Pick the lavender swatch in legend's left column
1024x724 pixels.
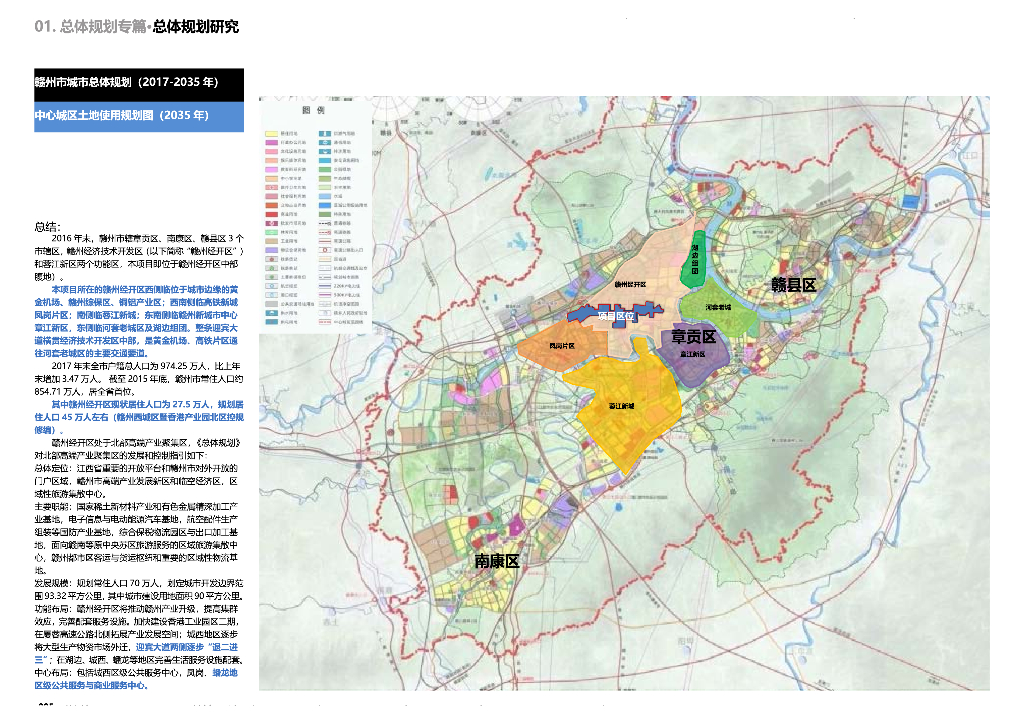[x=271, y=250]
